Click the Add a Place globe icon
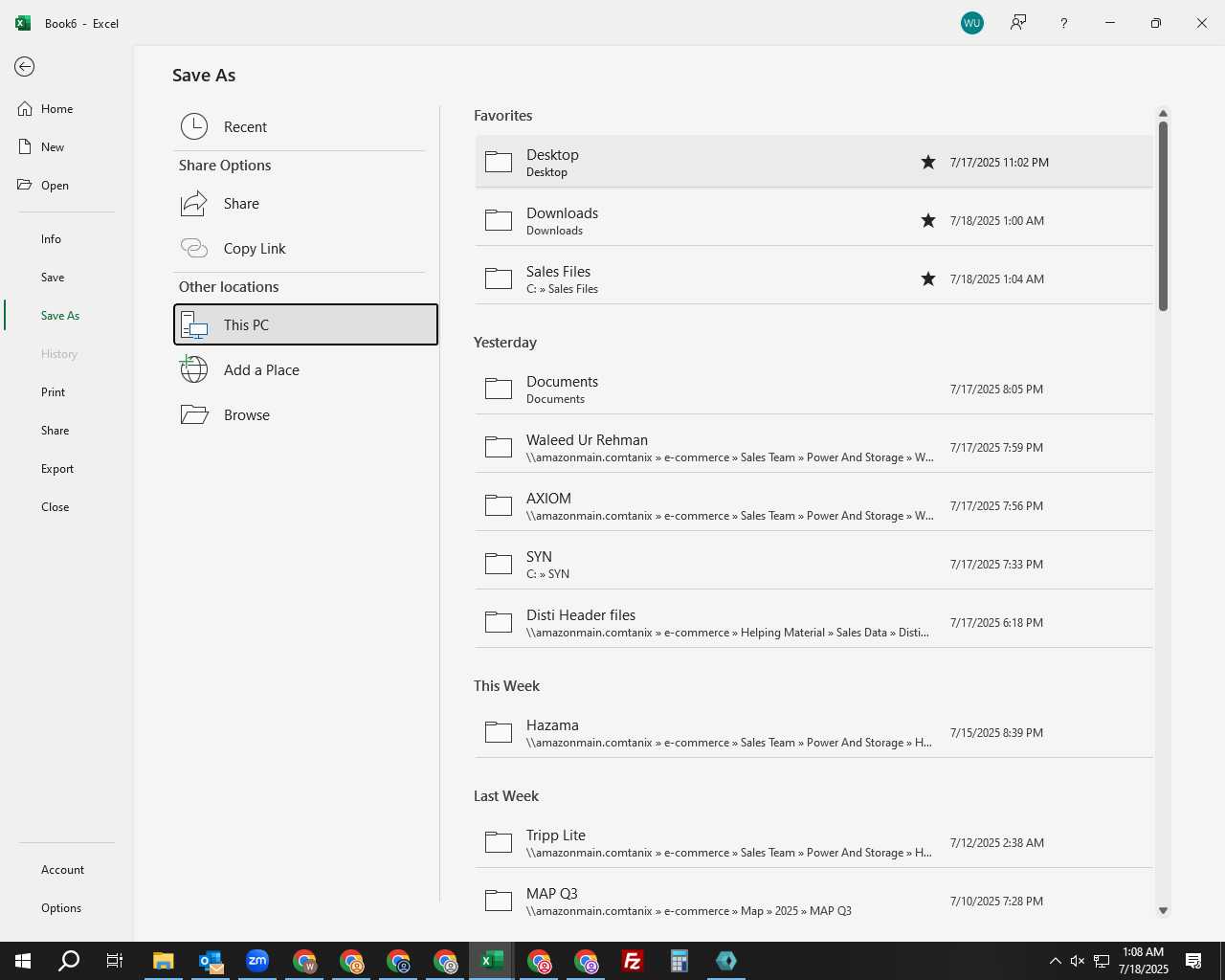 coord(194,368)
